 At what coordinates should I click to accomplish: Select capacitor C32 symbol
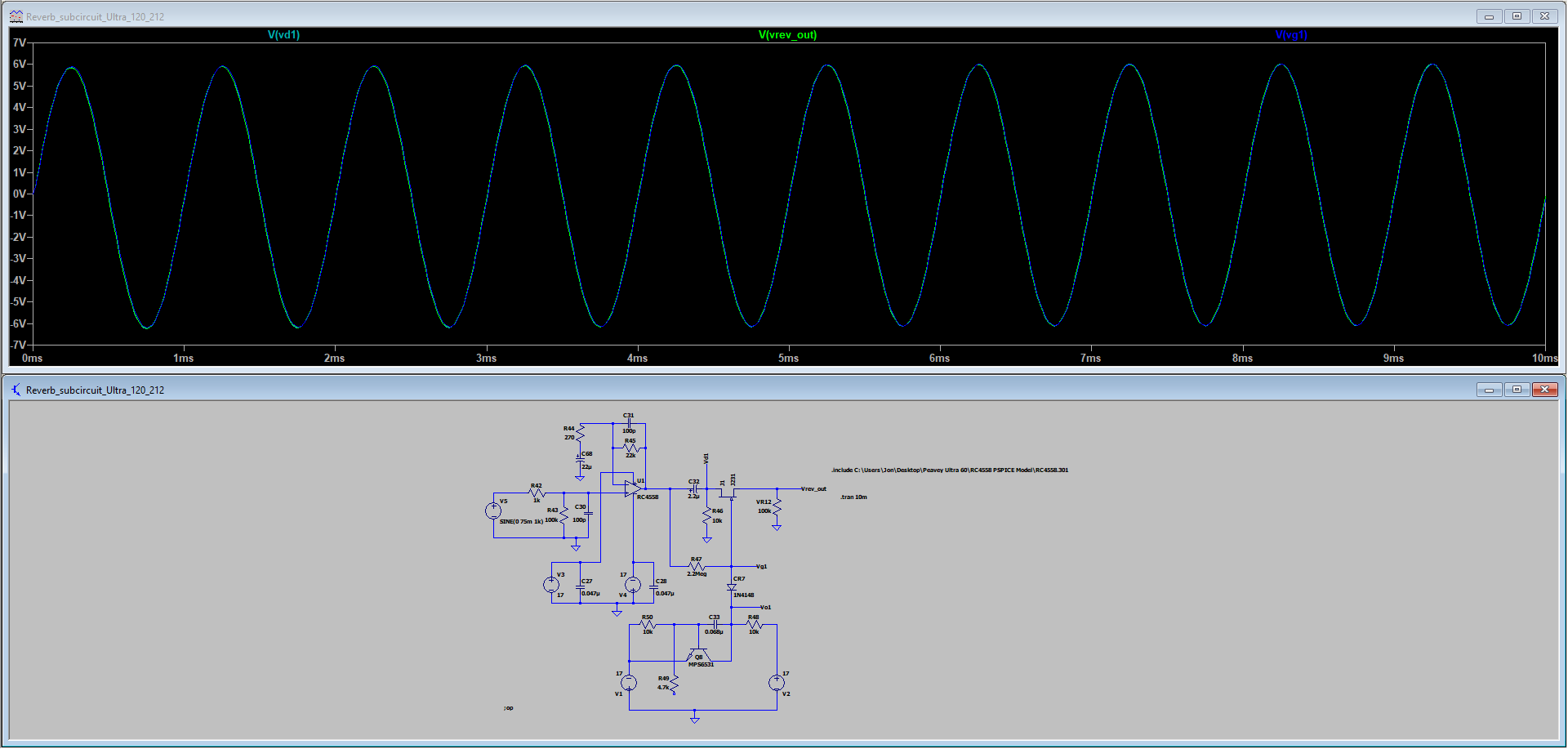tap(694, 488)
